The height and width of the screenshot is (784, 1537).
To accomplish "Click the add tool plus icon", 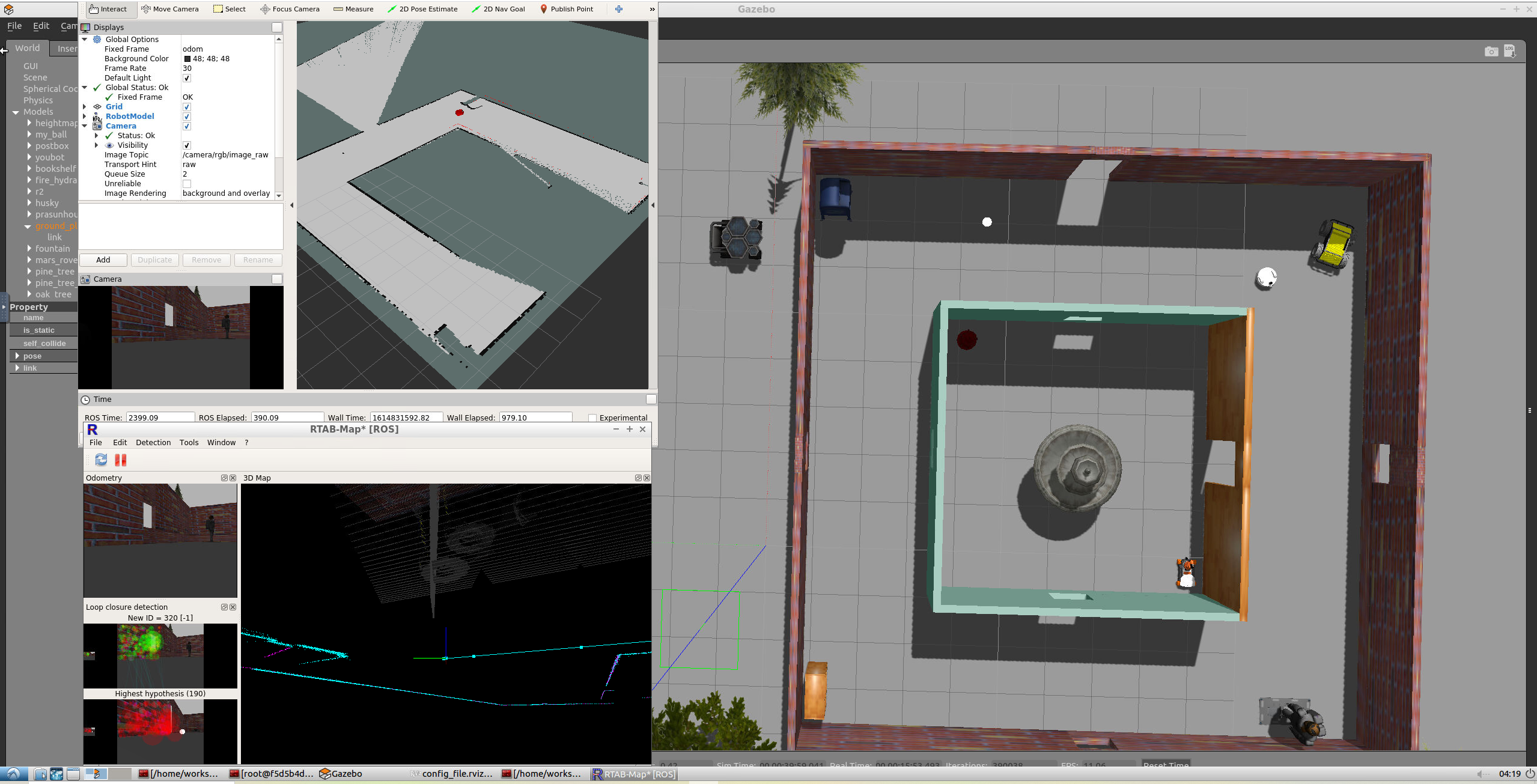I will pyautogui.click(x=619, y=9).
